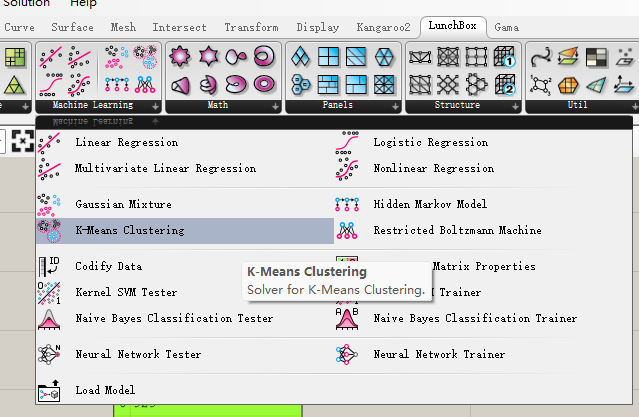Switch to the Kangaroo2 tab

tap(383, 27)
